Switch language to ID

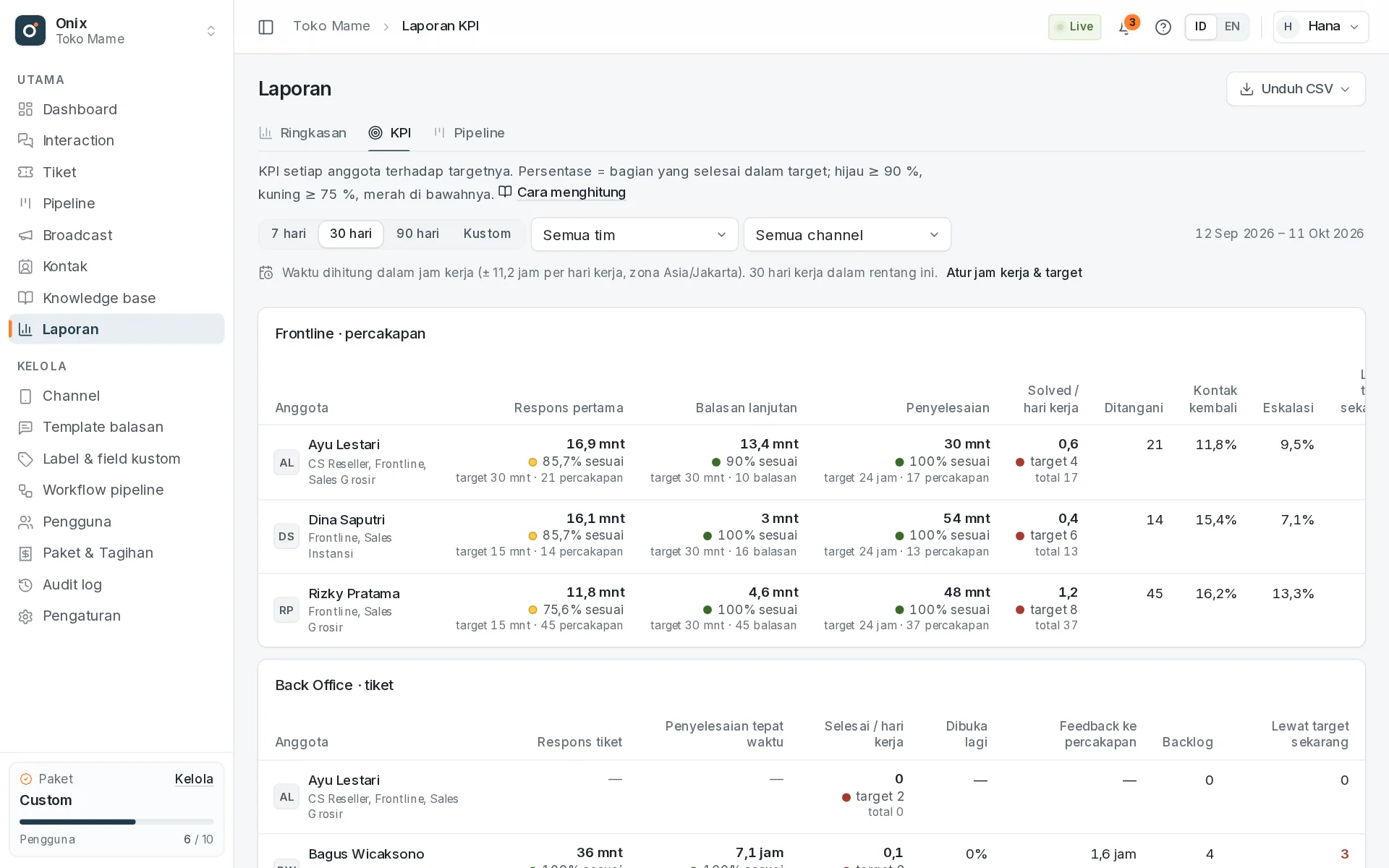(1201, 27)
